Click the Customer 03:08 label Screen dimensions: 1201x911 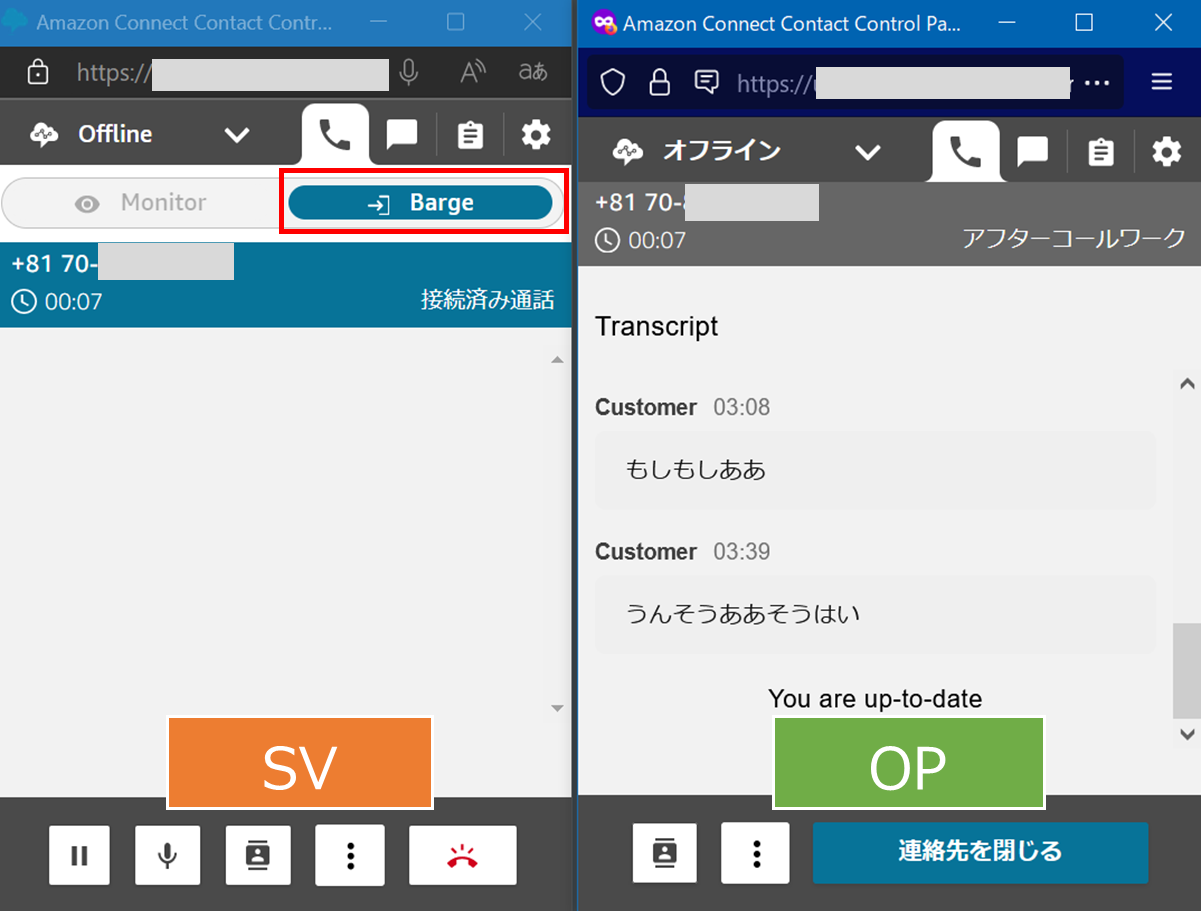click(682, 407)
